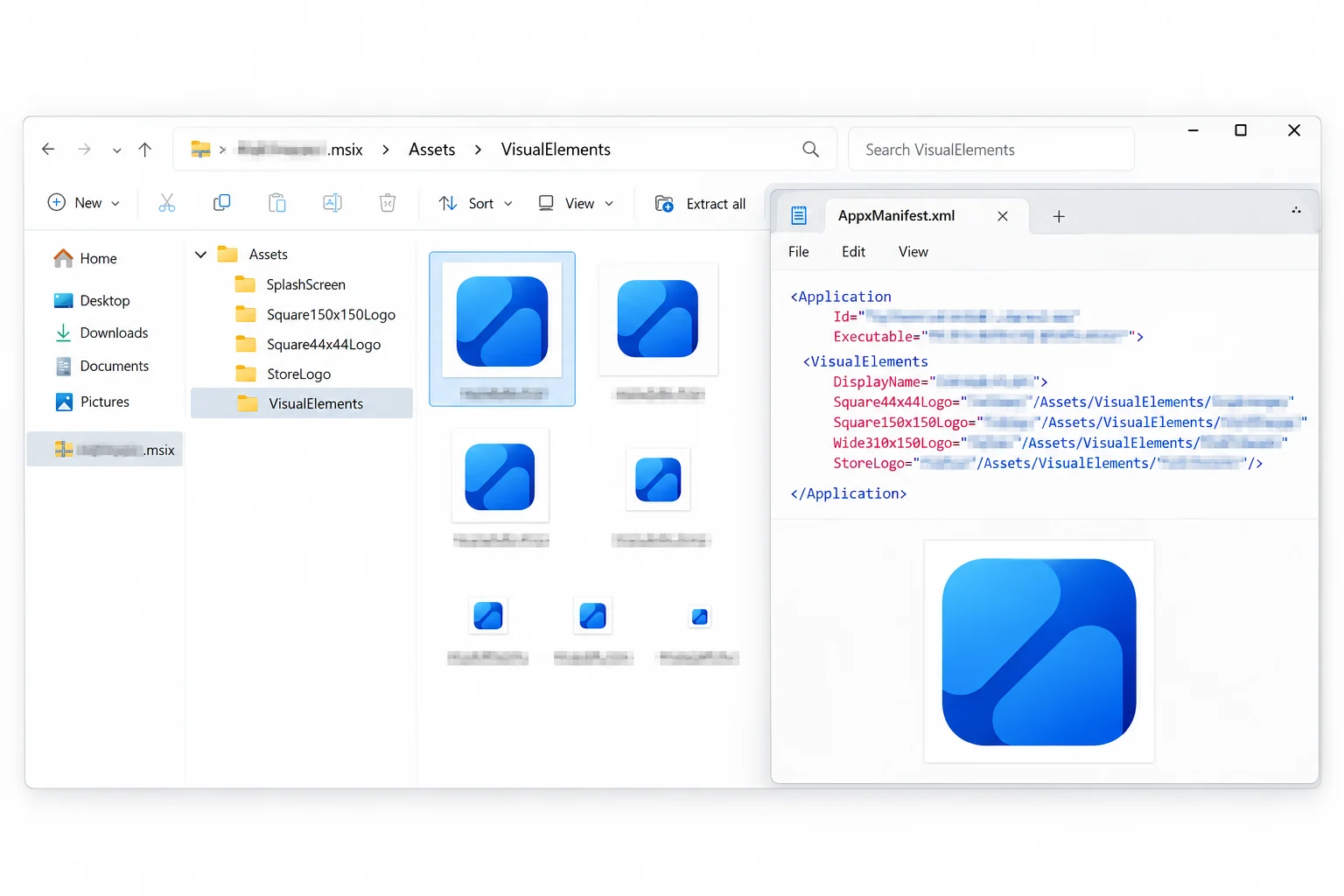Screen dimensions: 1344x896
Task: Click the Notepad document icon
Action: pyautogui.click(x=799, y=215)
